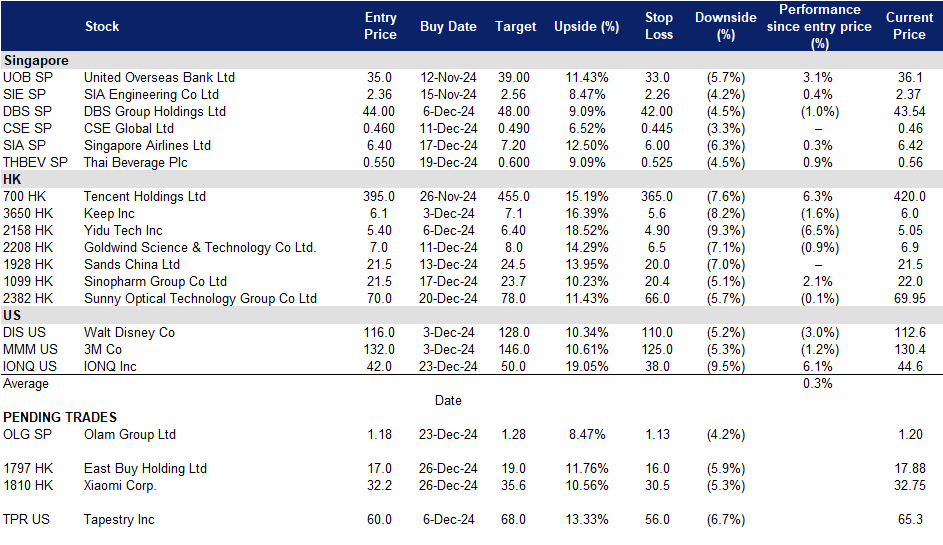
Task: Click 'IONQ Inc' name
Action: pos(110,366)
